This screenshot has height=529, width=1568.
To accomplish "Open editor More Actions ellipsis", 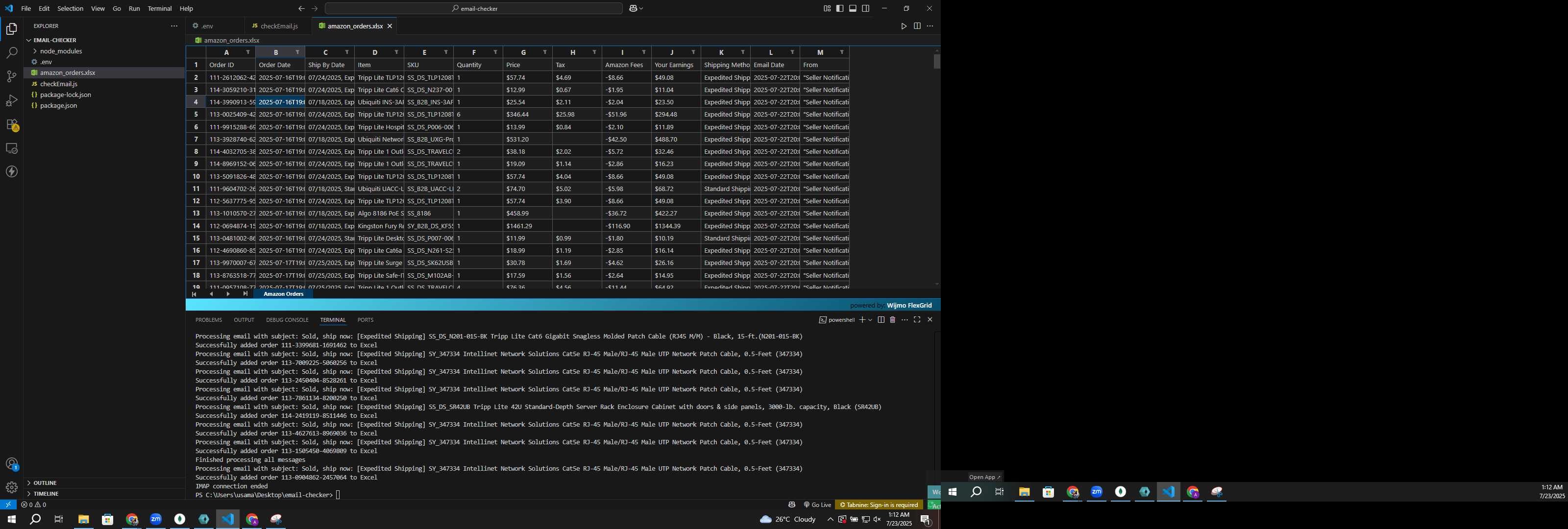I will 930,26.
